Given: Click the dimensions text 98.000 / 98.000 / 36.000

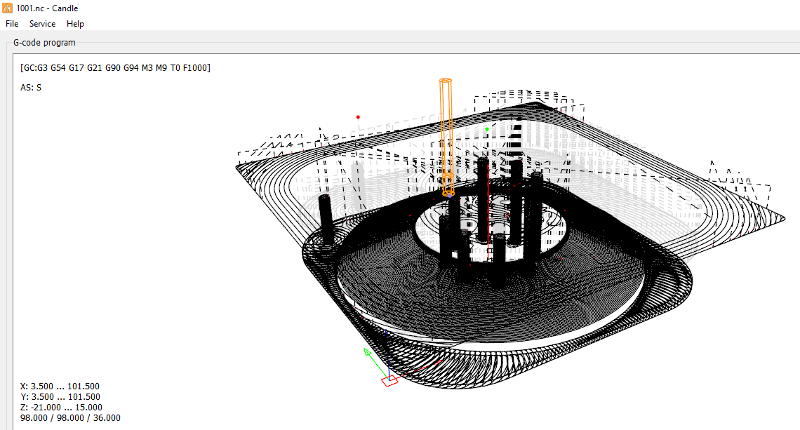Looking at the screenshot, I should [x=70, y=418].
